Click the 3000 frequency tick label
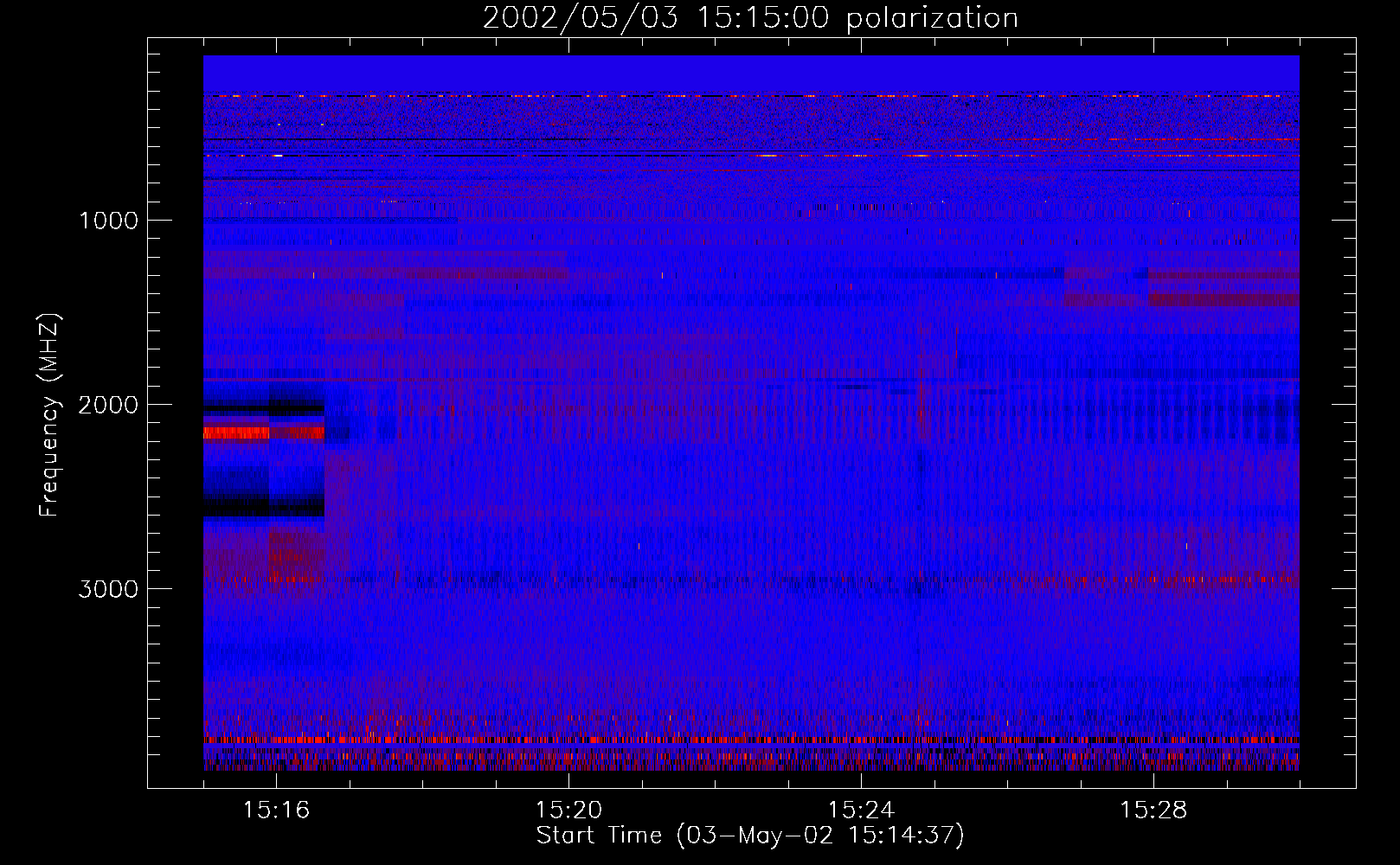 click(x=108, y=589)
